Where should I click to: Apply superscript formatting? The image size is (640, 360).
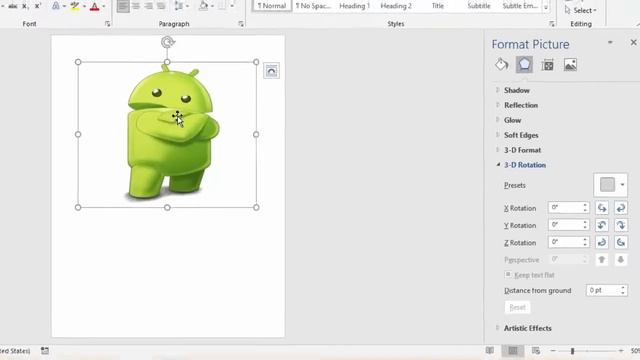[x=38, y=6]
